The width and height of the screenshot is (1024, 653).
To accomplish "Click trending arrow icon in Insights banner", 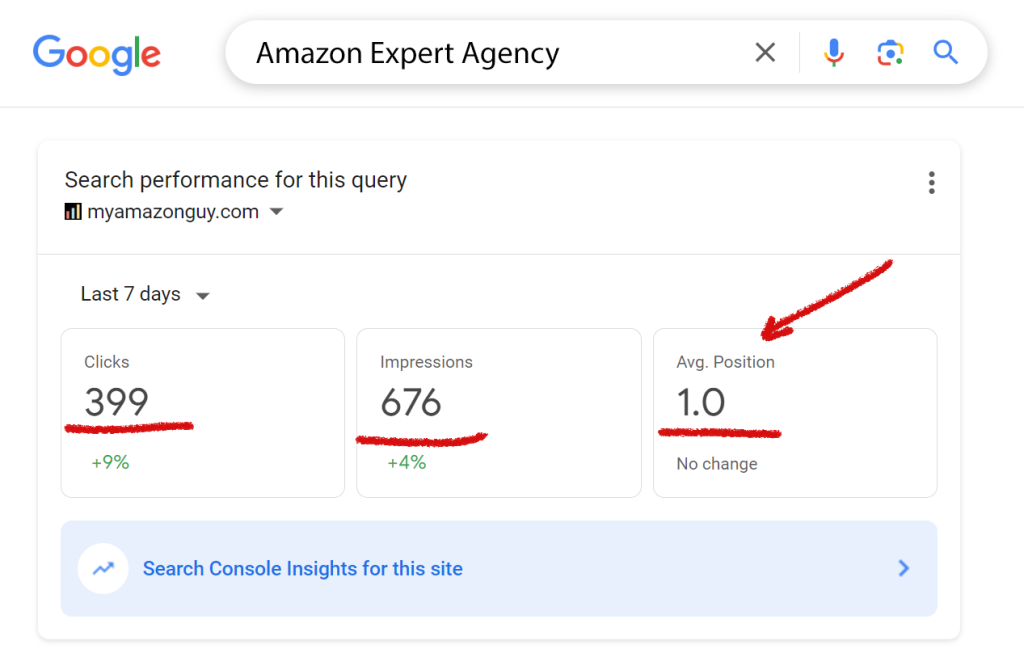I will pos(103,568).
